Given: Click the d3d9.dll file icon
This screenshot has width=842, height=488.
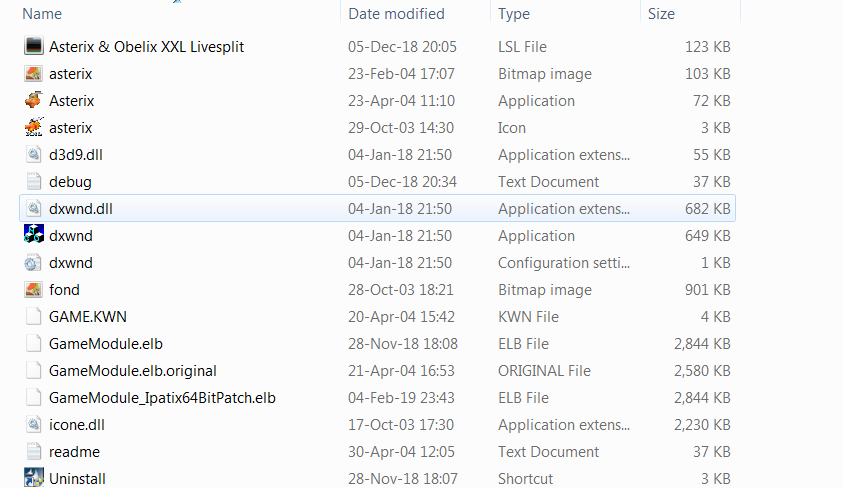Looking at the screenshot, I should [x=33, y=155].
